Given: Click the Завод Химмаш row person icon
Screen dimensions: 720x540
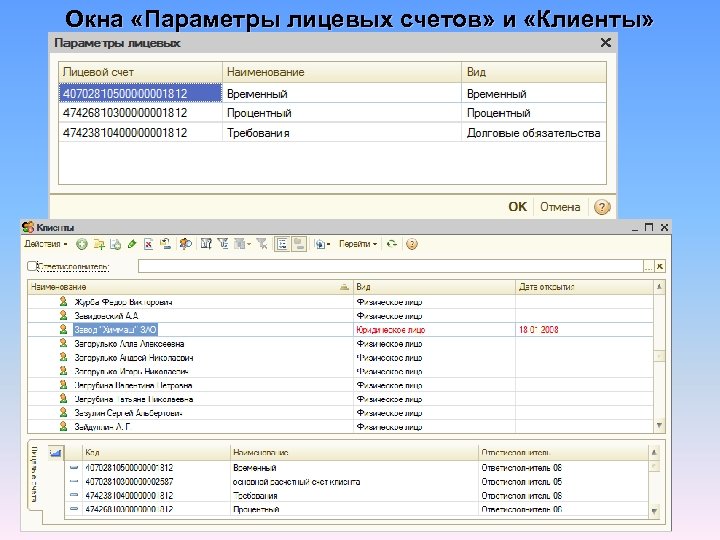Looking at the screenshot, I should coord(63,329).
